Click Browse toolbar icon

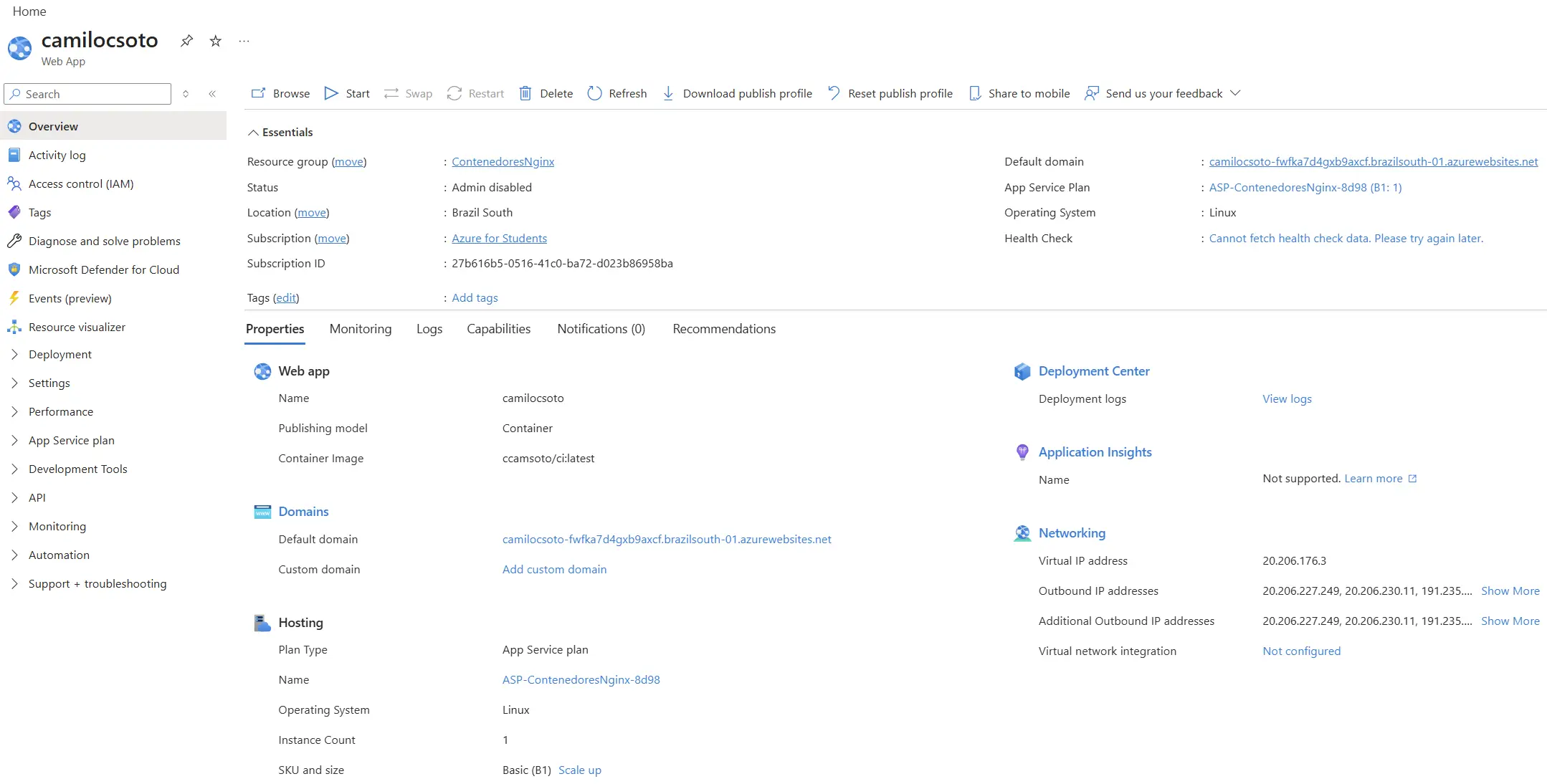click(259, 93)
